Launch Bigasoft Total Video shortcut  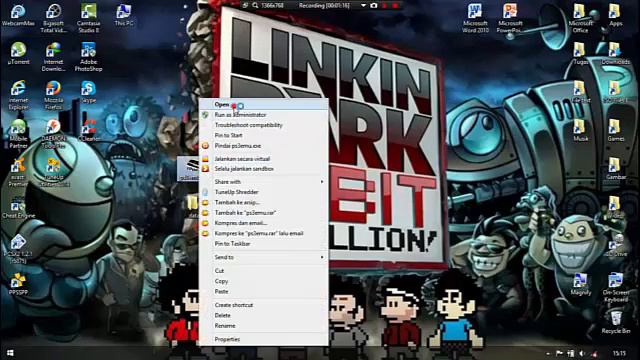click(x=53, y=18)
